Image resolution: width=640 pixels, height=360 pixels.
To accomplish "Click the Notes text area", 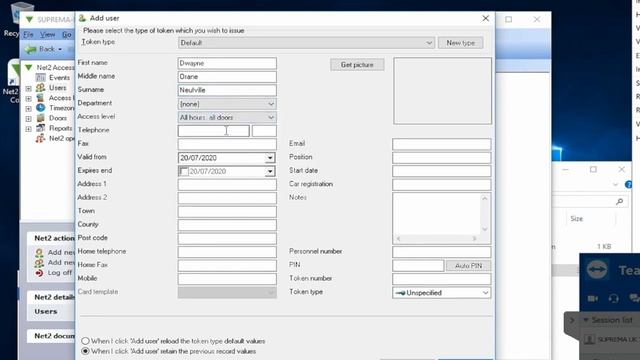I will click(x=436, y=214).
